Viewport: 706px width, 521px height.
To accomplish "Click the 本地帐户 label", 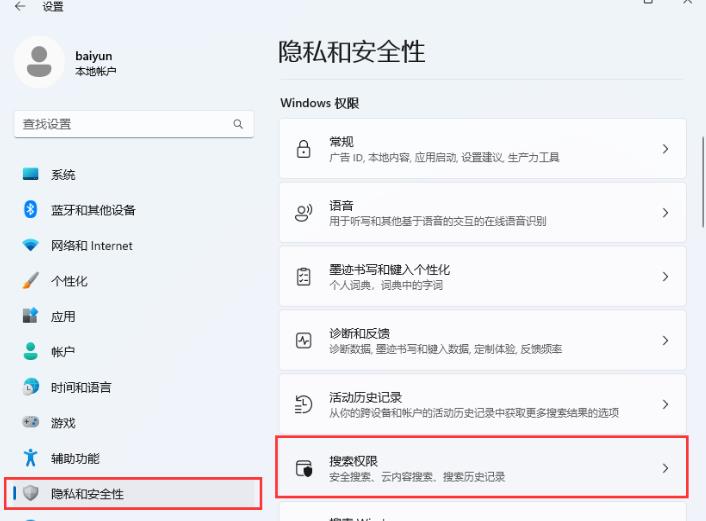I will (95, 71).
